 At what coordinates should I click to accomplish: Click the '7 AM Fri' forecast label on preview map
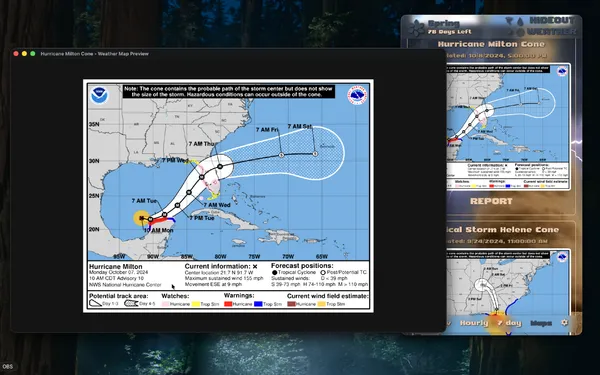(267, 130)
